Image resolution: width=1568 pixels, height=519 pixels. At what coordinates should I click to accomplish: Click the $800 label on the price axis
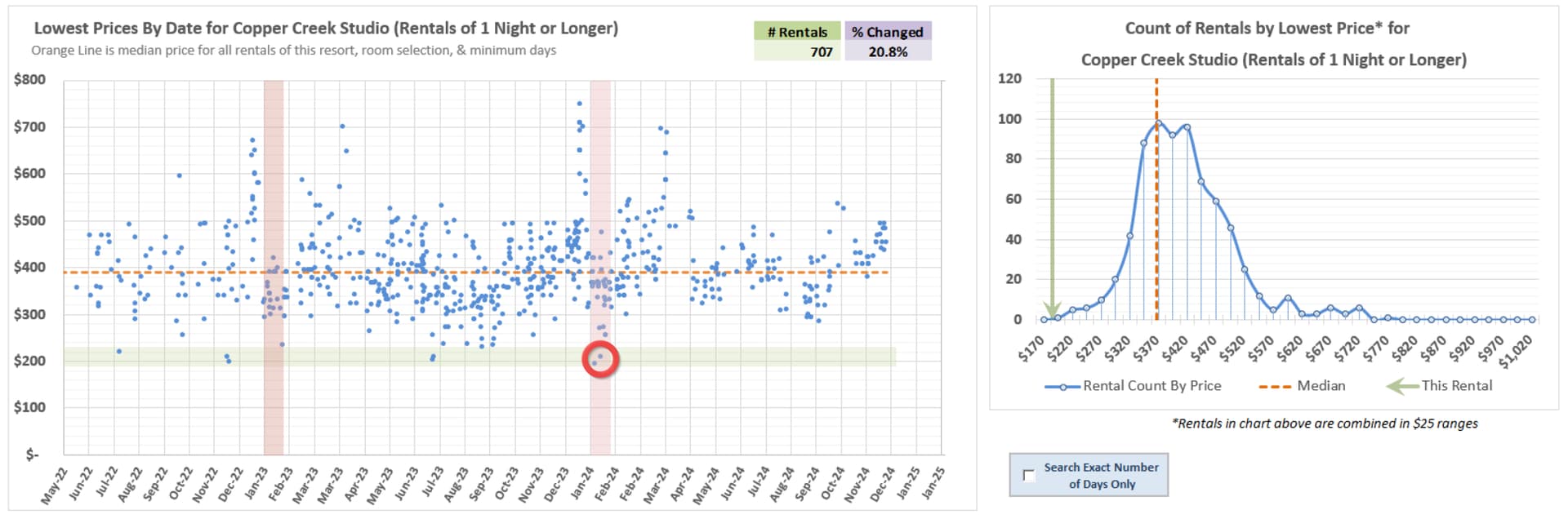tap(29, 79)
